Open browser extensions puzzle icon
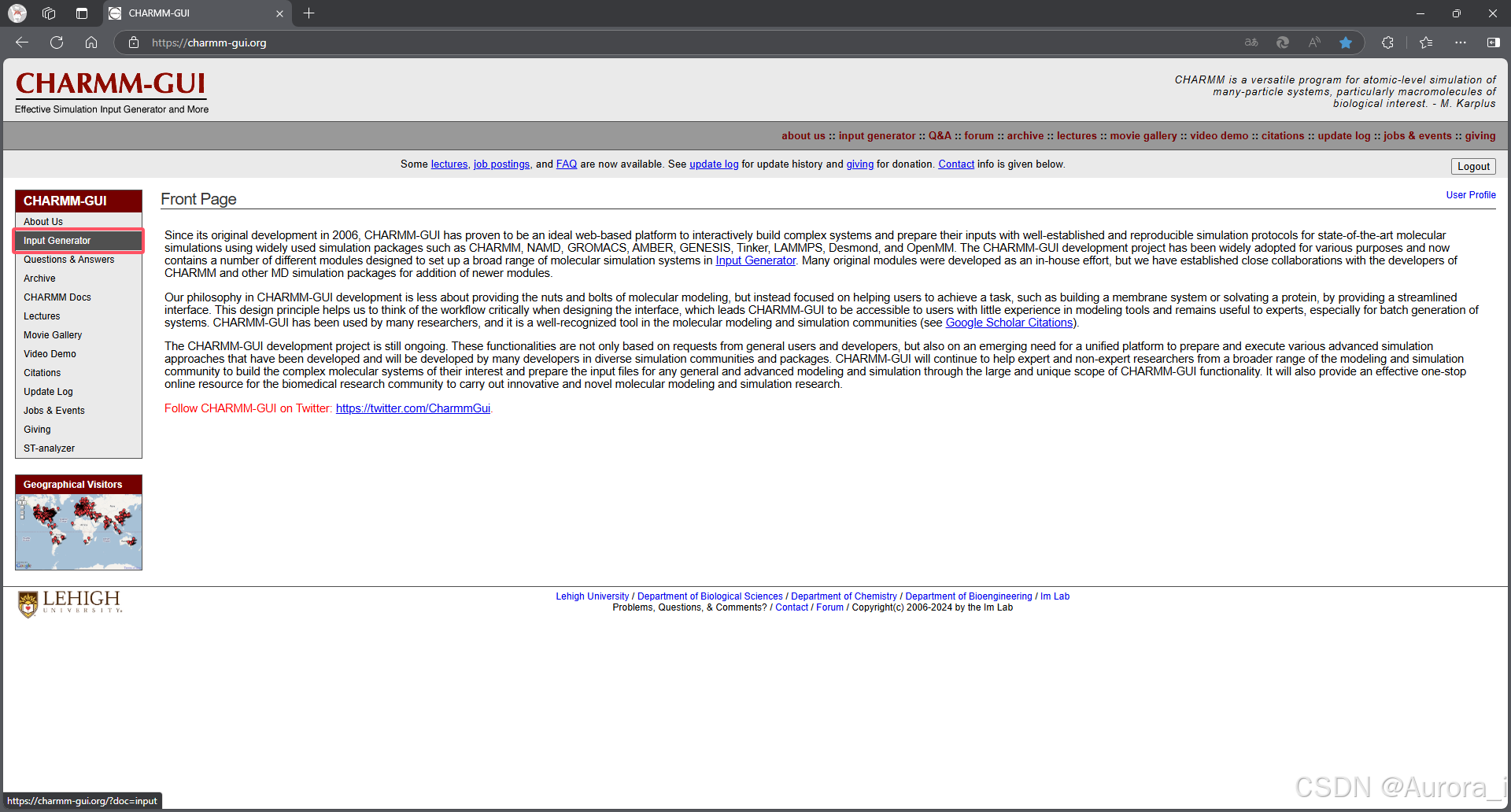1511x812 pixels. pyautogui.click(x=1387, y=42)
